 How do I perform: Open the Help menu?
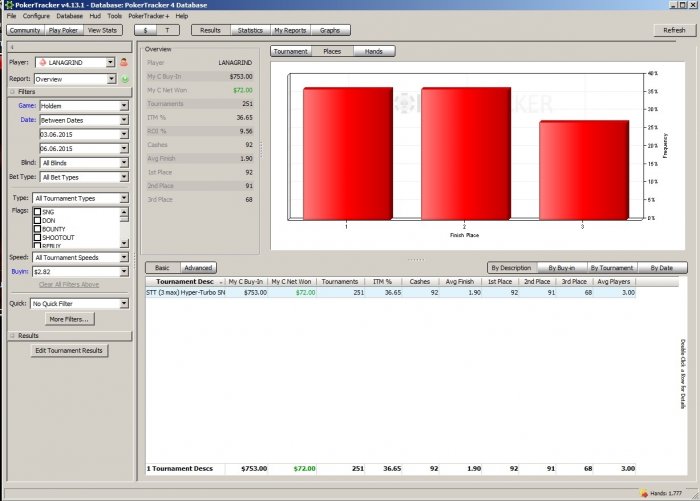[x=182, y=16]
